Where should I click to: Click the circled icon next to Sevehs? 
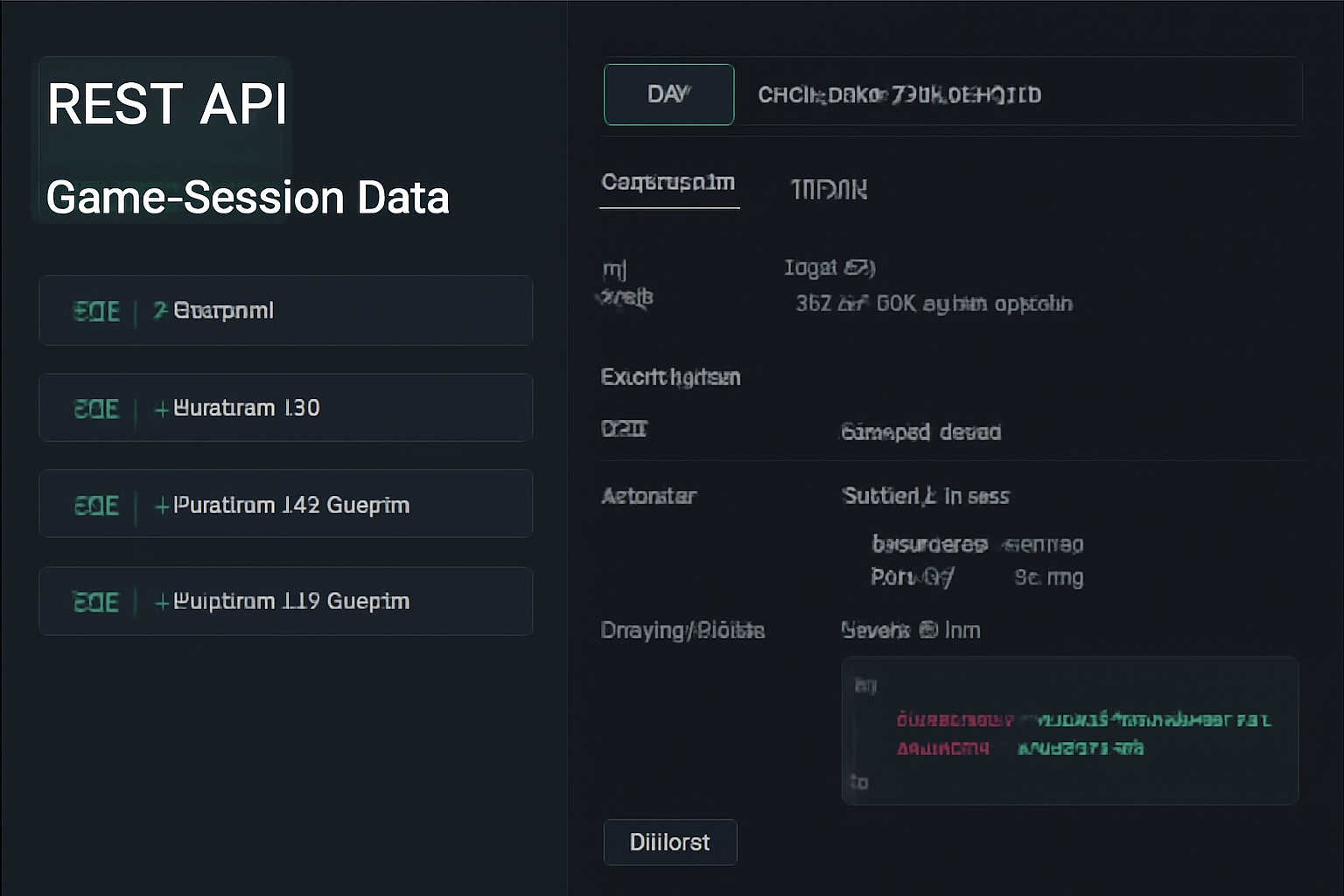click(928, 630)
